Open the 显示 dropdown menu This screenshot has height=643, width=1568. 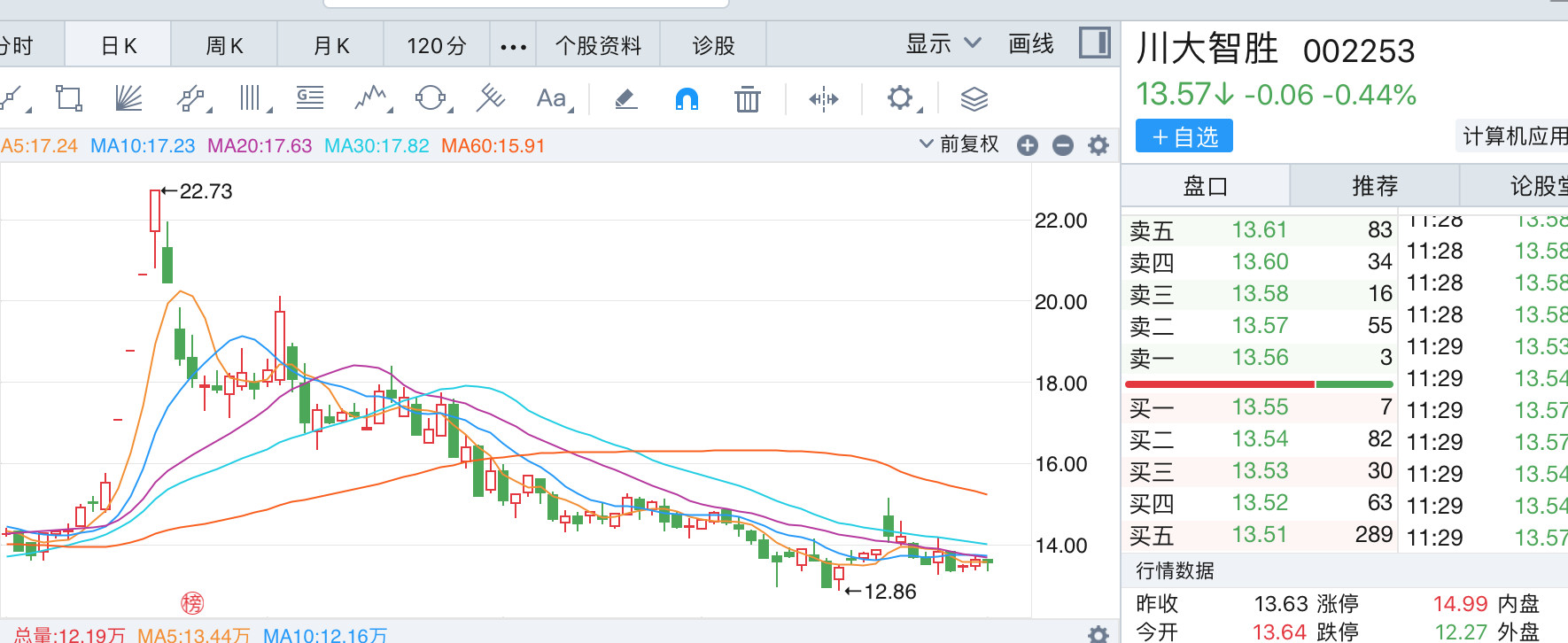[x=943, y=44]
